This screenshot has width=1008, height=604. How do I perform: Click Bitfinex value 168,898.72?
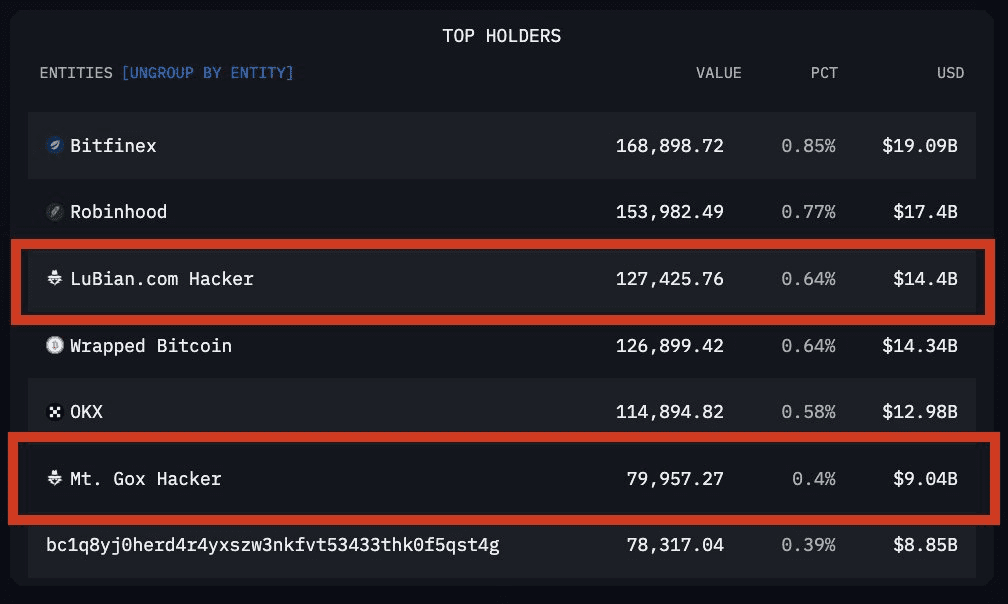[669, 146]
